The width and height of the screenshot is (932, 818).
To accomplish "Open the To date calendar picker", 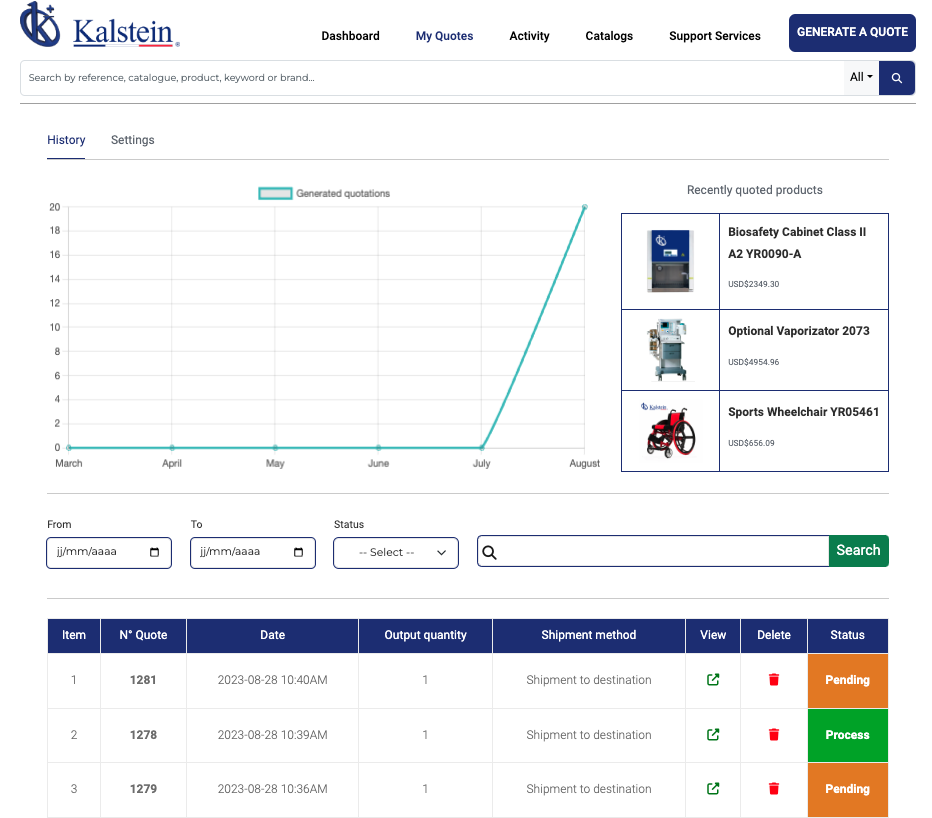I will (298, 553).
